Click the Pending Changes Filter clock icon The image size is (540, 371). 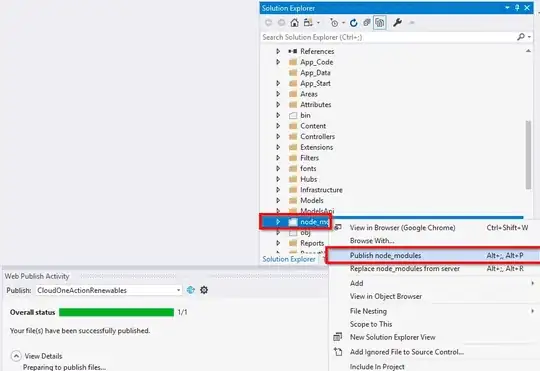coord(334,23)
